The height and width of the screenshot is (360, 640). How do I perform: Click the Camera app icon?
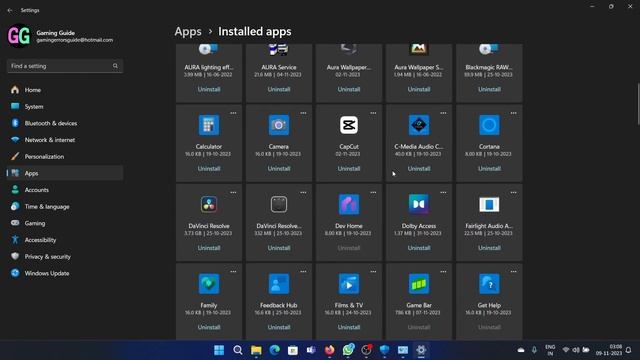[x=279, y=125]
